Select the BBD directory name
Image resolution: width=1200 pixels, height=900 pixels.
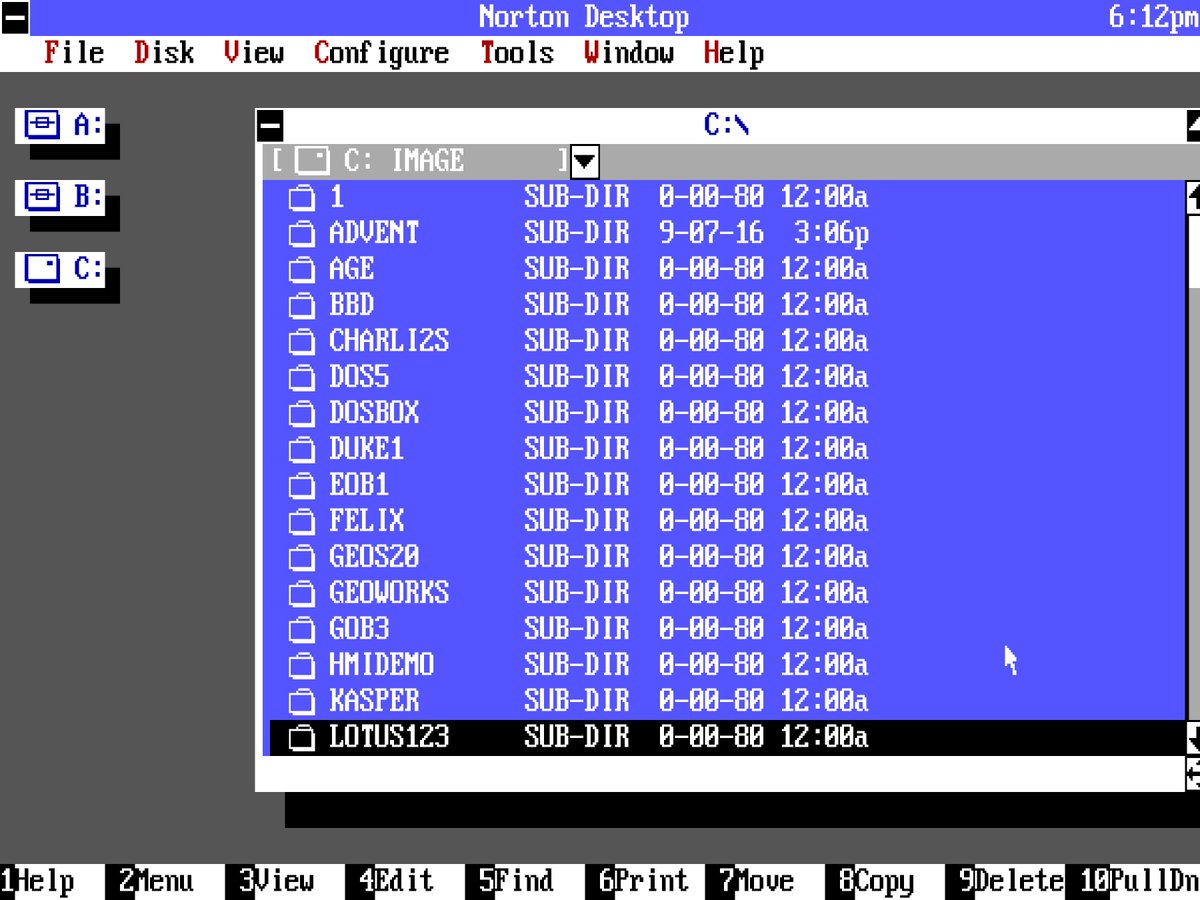[x=351, y=307]
